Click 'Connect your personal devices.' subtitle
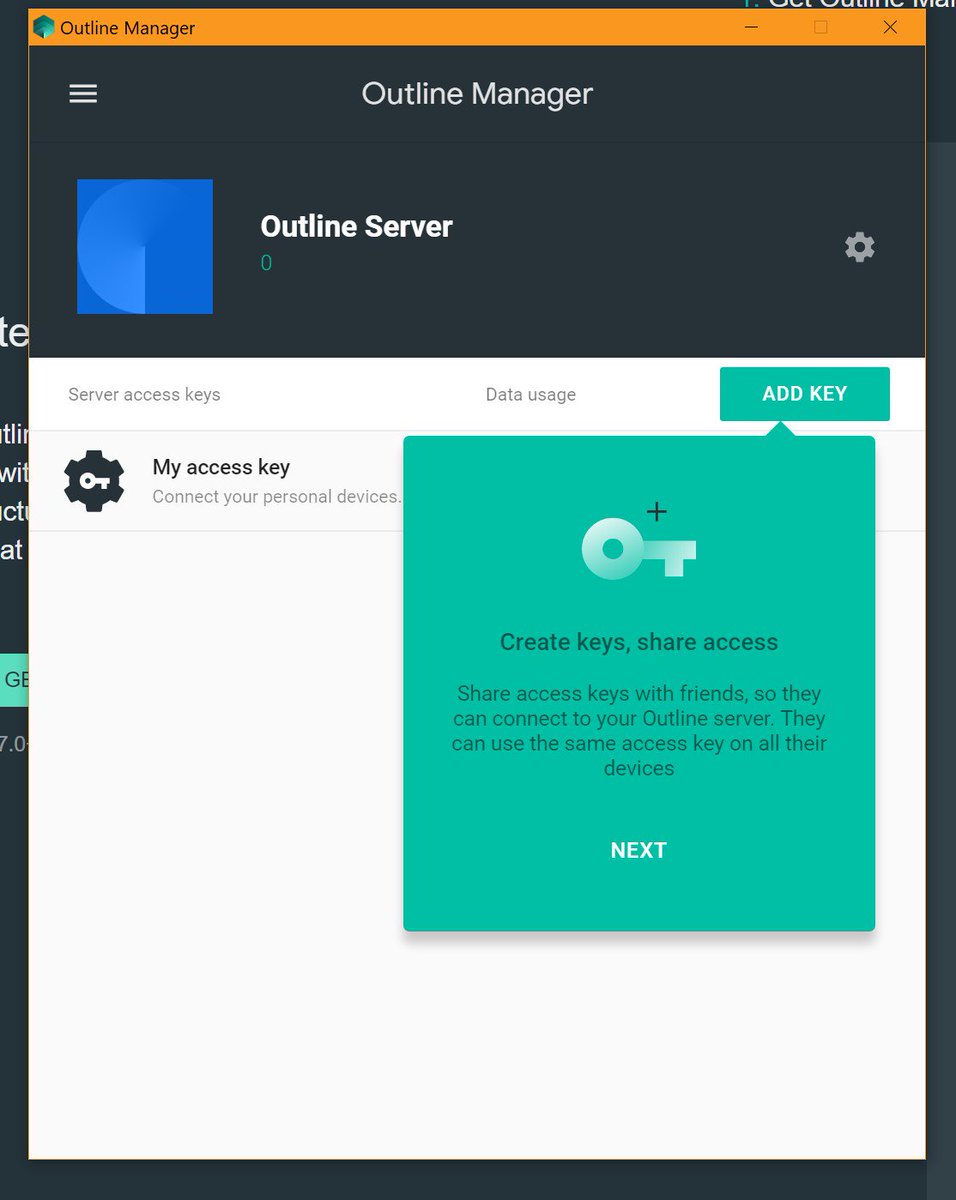The image size is (956, 1200). point(277,497)
